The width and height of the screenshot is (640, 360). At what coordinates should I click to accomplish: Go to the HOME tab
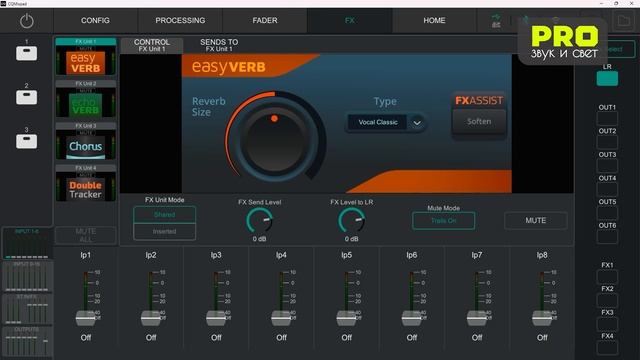tap(434, 20)
